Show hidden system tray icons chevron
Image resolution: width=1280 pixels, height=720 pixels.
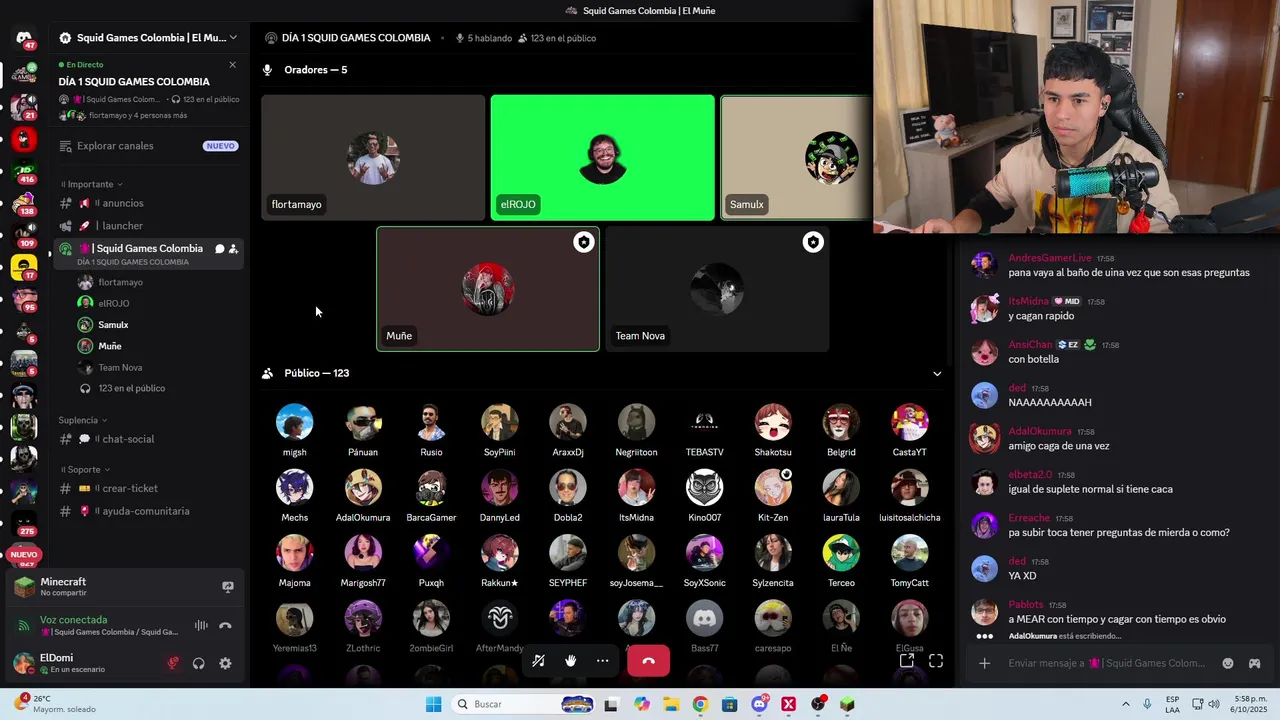pos(1126,704)
